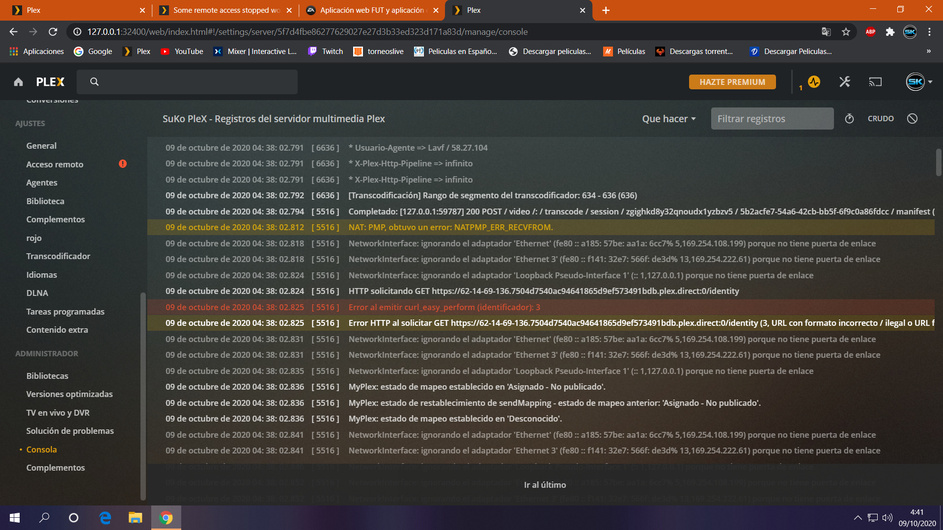The height and width of the screenshot is (530, 943).
Task: Open the translate page icon
Action: (x=826, y=32)
